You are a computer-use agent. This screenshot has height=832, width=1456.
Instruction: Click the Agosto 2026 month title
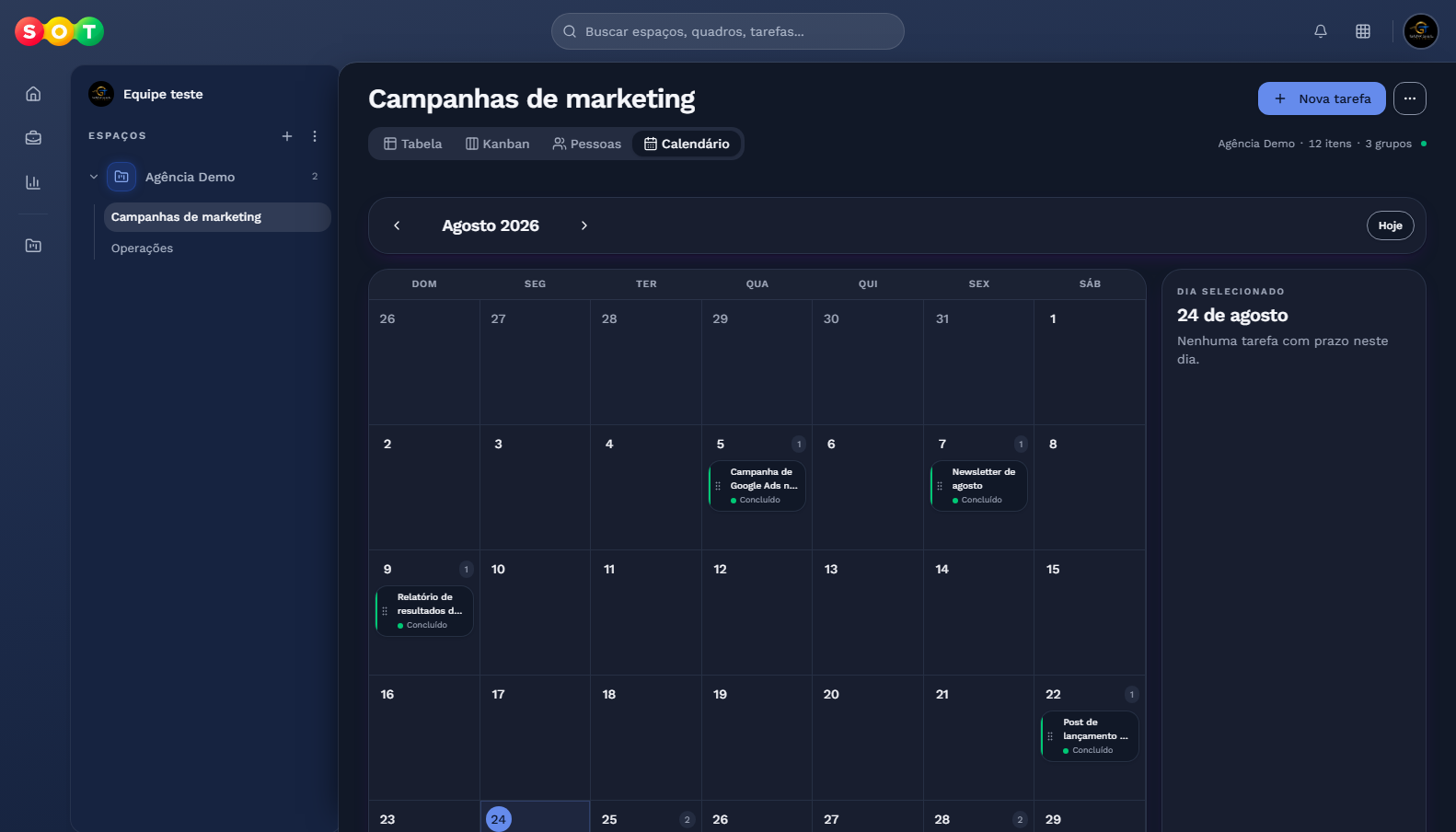coord(491,225)
